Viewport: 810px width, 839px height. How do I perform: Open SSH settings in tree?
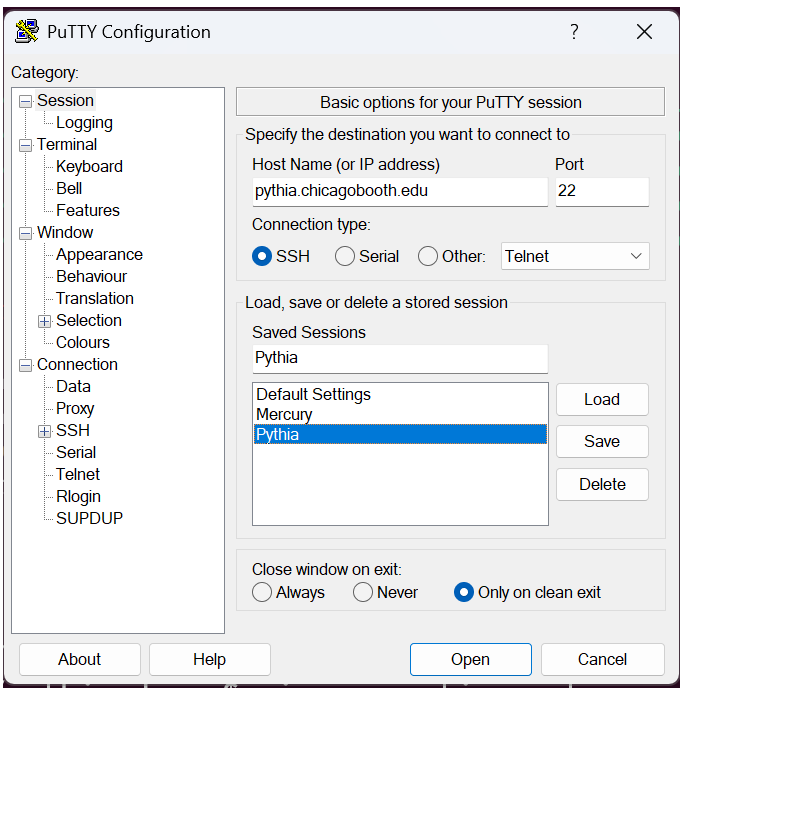pos(73,430)
